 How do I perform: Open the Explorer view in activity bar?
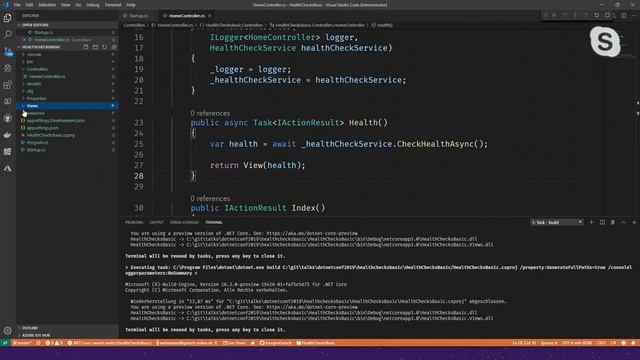7,18
